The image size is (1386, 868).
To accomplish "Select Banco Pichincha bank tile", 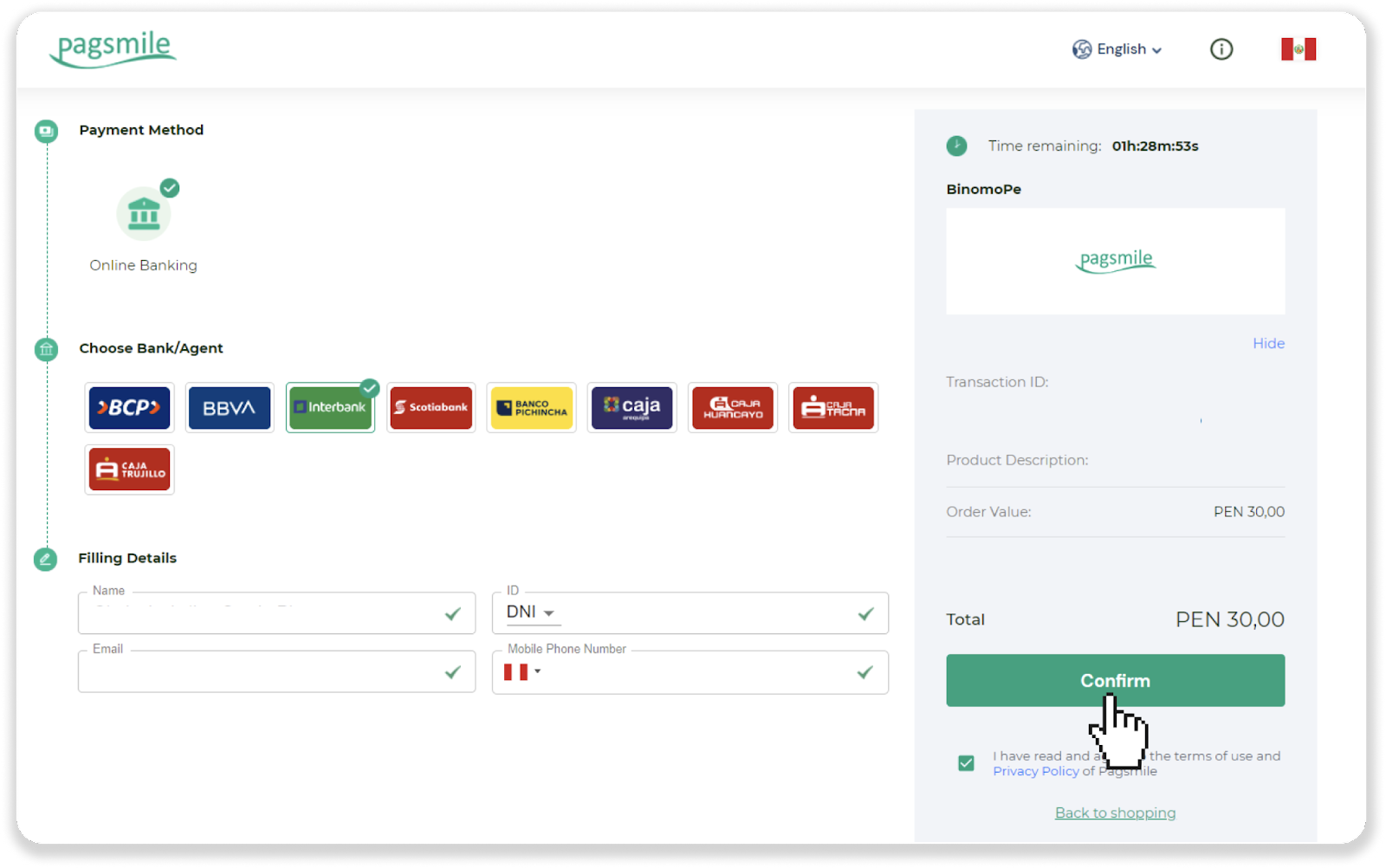I will click(x=531, y=408).
